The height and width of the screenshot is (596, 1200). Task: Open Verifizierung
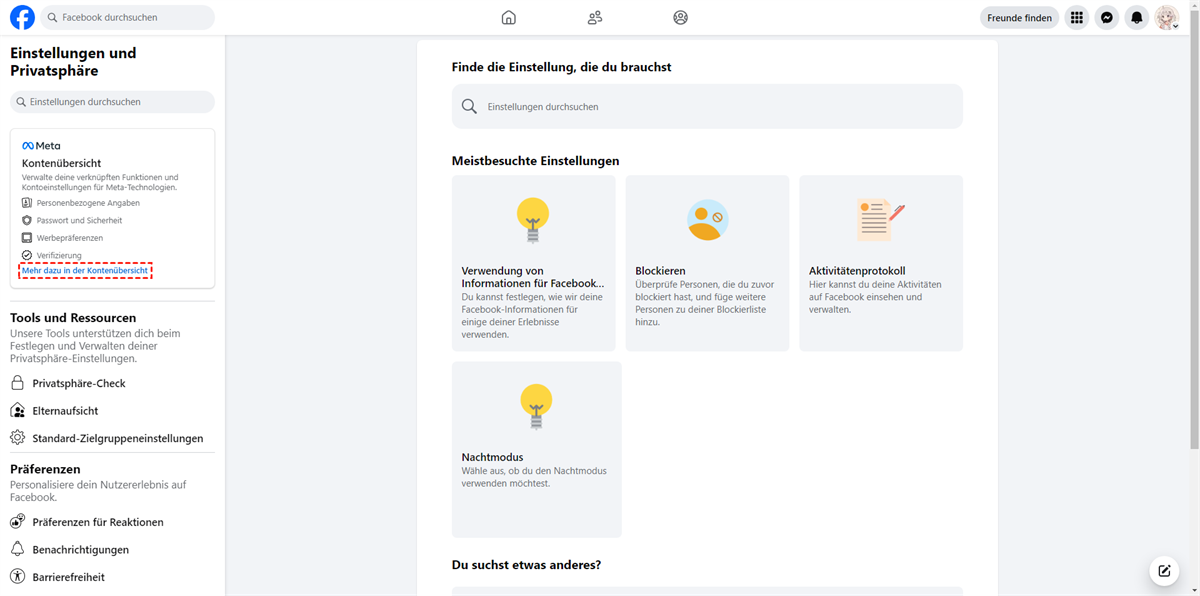[x=59, y=256]
